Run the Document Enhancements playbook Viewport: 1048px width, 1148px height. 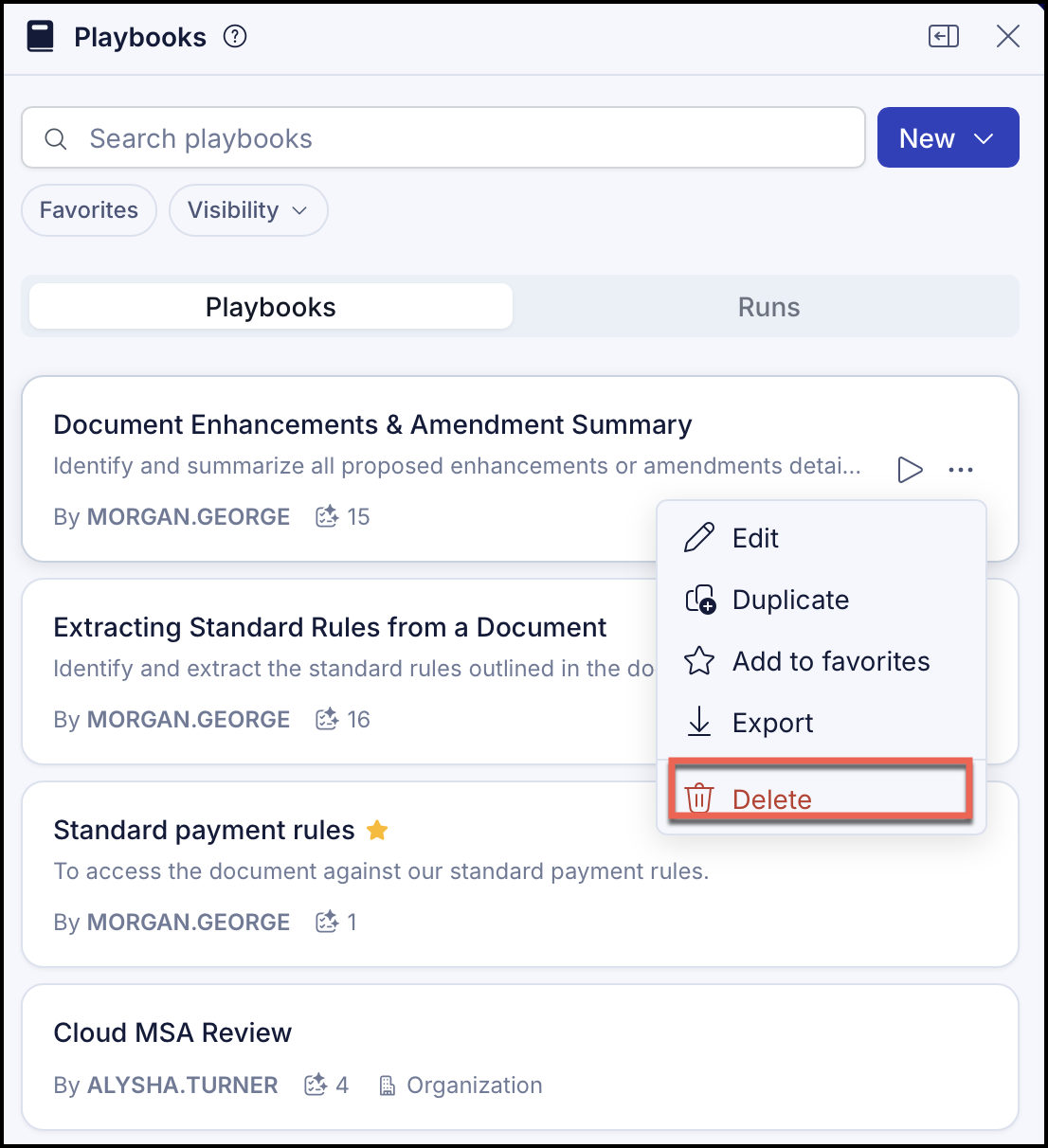click(910, 469)
